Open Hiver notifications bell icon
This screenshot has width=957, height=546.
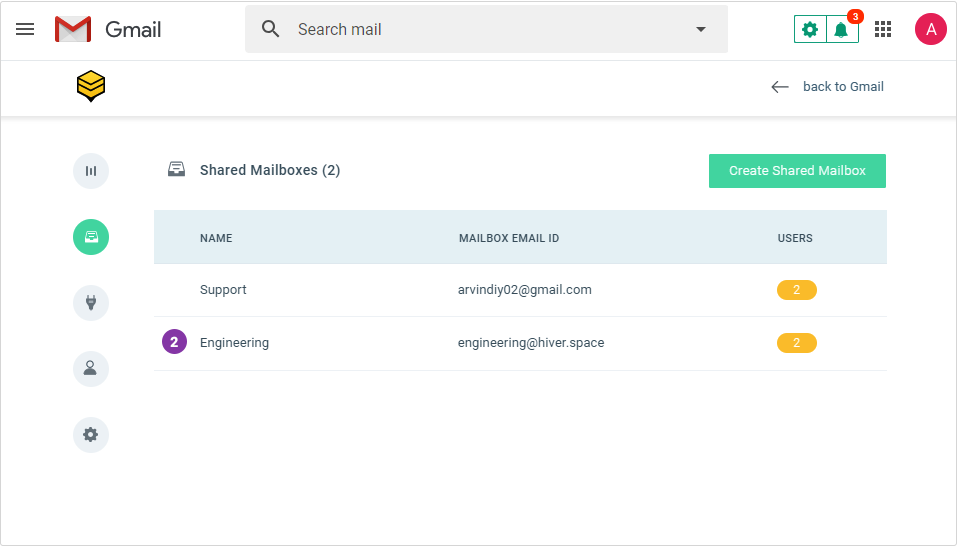pos(842,29)
